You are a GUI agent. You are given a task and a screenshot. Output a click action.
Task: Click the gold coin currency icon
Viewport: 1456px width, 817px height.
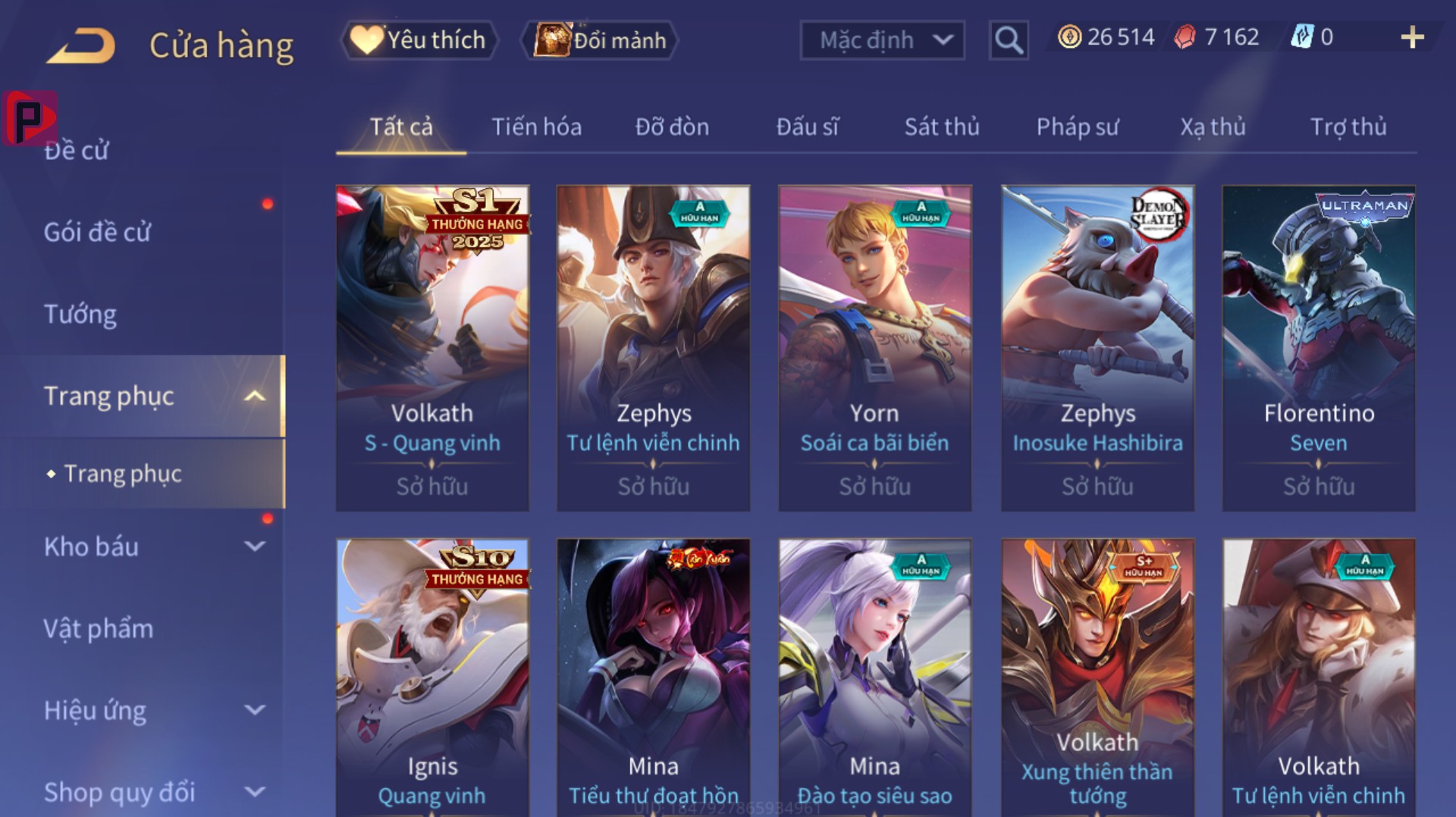point(1069,37)
